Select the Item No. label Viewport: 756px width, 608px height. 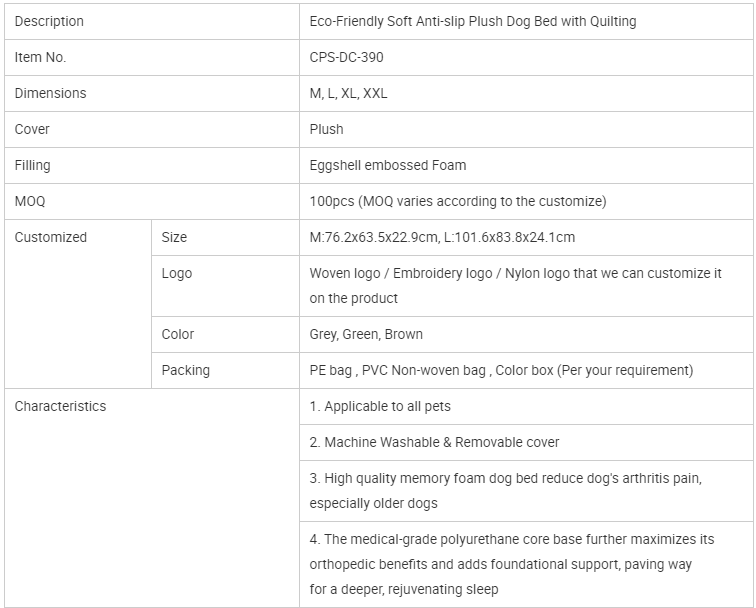(40, 57)
